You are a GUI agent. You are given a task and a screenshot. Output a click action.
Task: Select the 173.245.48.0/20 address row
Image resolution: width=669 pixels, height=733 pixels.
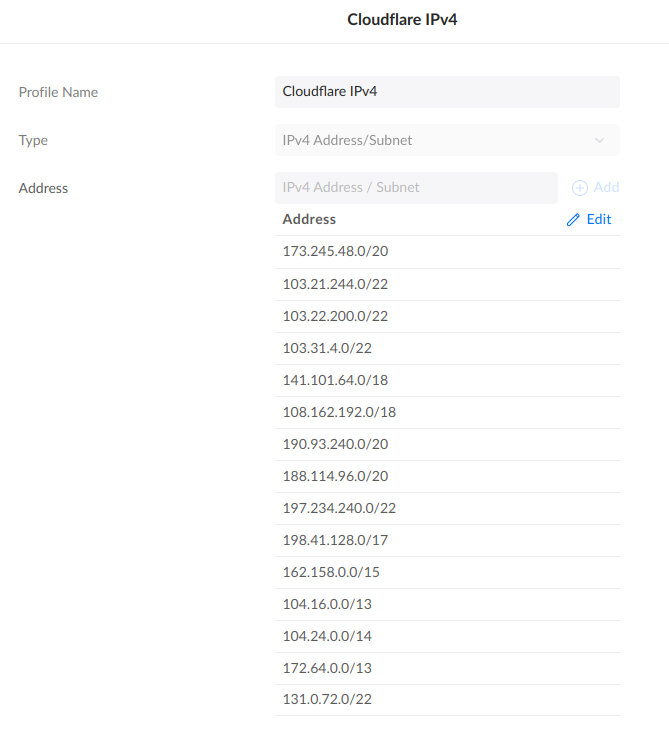[335, 252]
